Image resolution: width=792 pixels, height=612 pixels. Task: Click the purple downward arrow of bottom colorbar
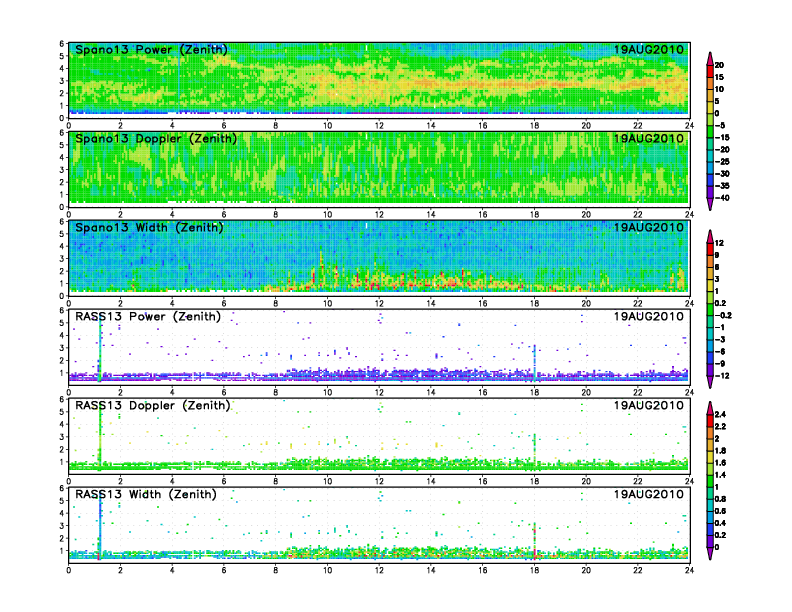click(x=710, y=553)
